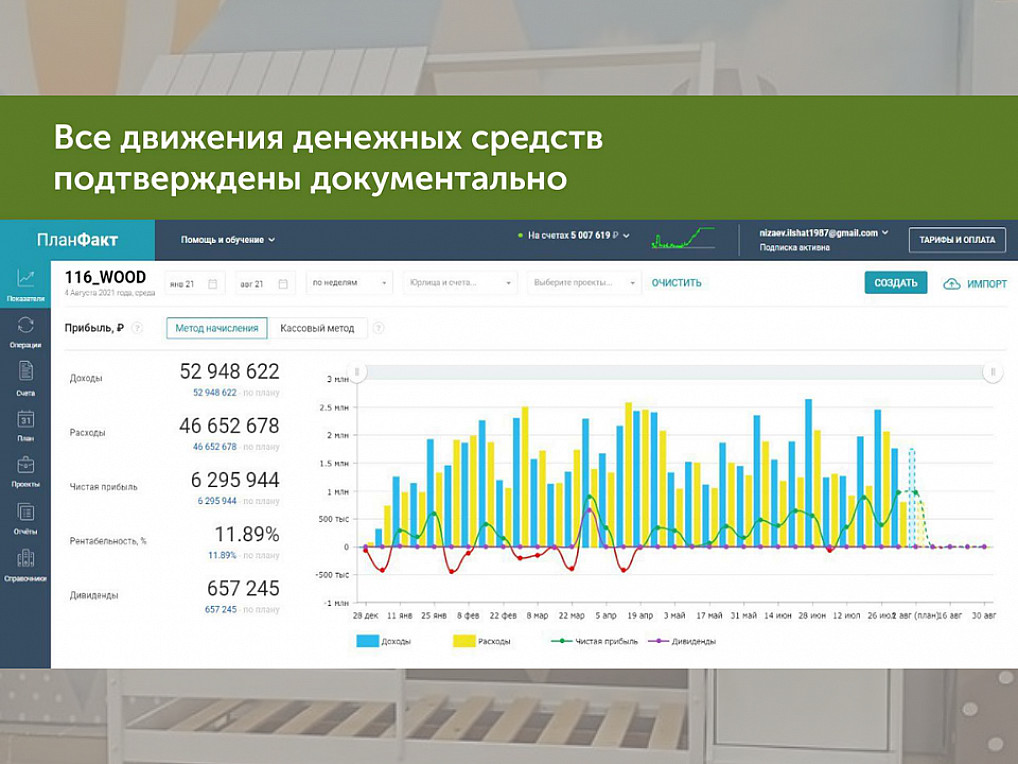Toggle Дивиденды series in chart legend
This screenshot has width=1018, height=764.
click(x=682, y=641)
